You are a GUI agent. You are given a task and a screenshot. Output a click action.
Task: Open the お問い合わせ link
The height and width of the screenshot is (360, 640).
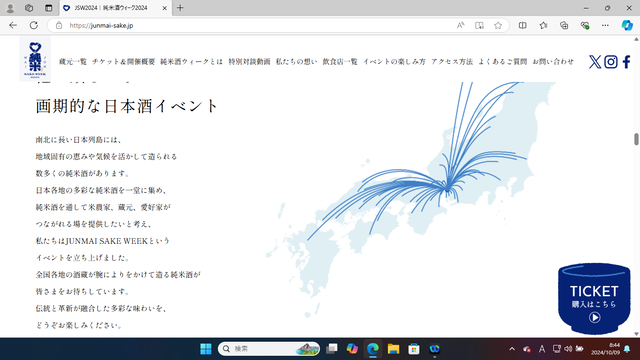(553, 62)
